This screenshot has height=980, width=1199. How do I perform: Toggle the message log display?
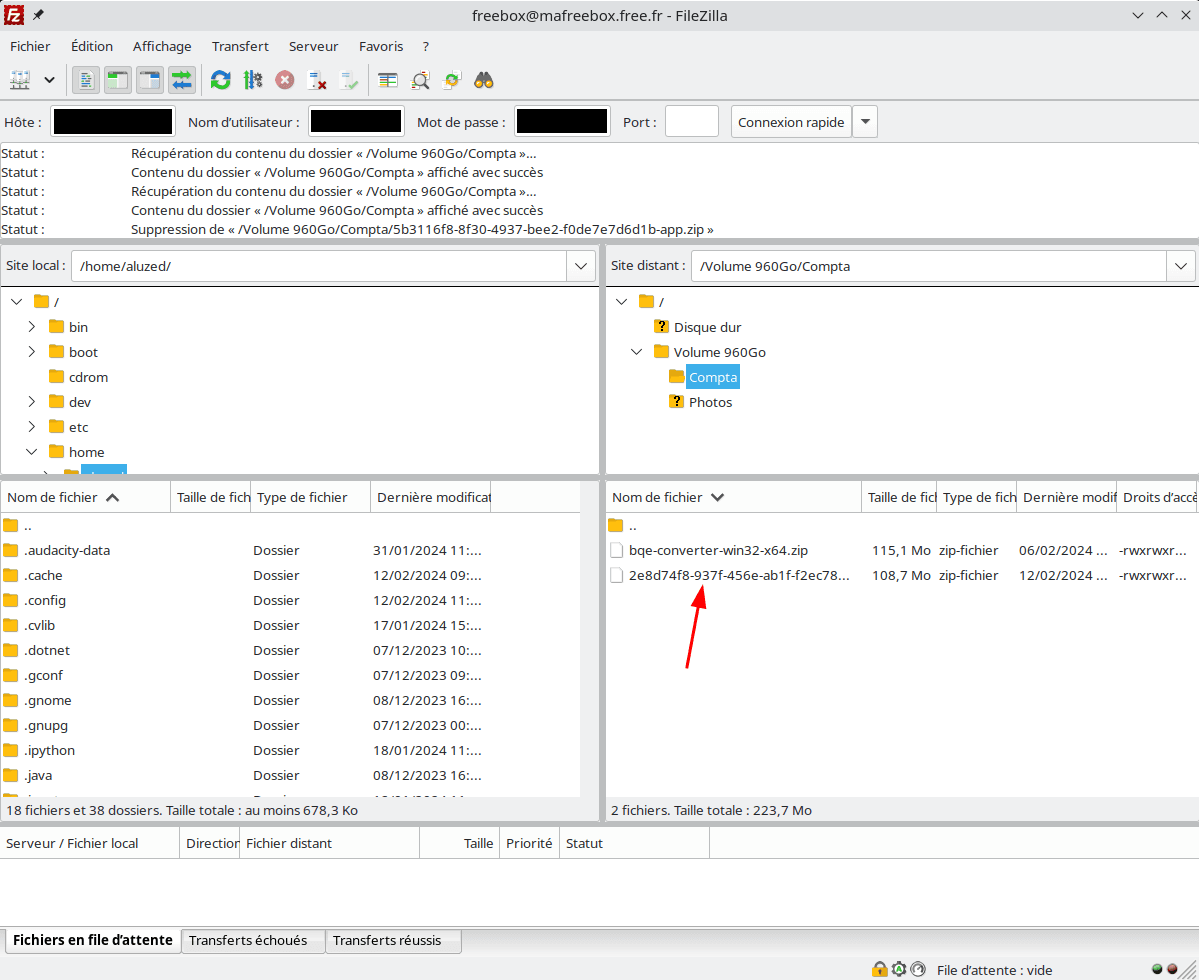pyautogui.click(x=86, y=80)
